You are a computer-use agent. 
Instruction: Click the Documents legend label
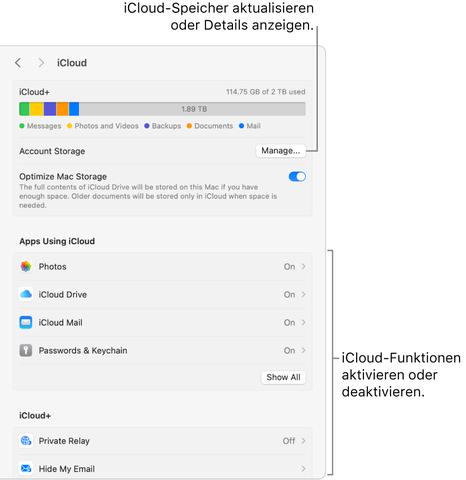coord(214,126)
